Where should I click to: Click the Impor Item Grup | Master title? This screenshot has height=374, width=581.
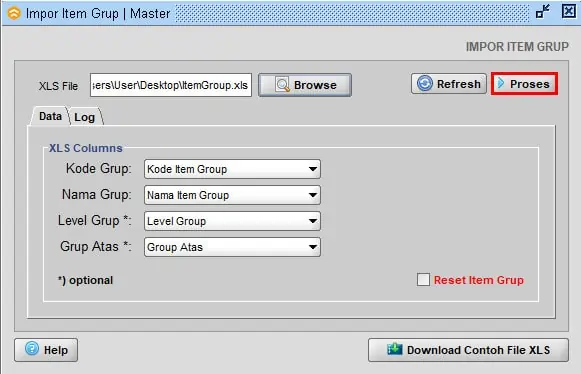pos(98,14)
